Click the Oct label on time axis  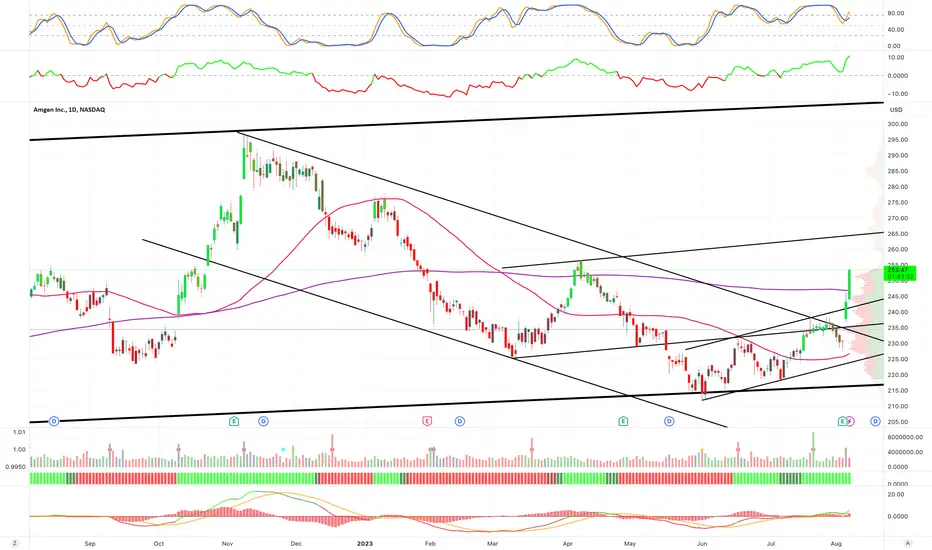click(159, 543)
